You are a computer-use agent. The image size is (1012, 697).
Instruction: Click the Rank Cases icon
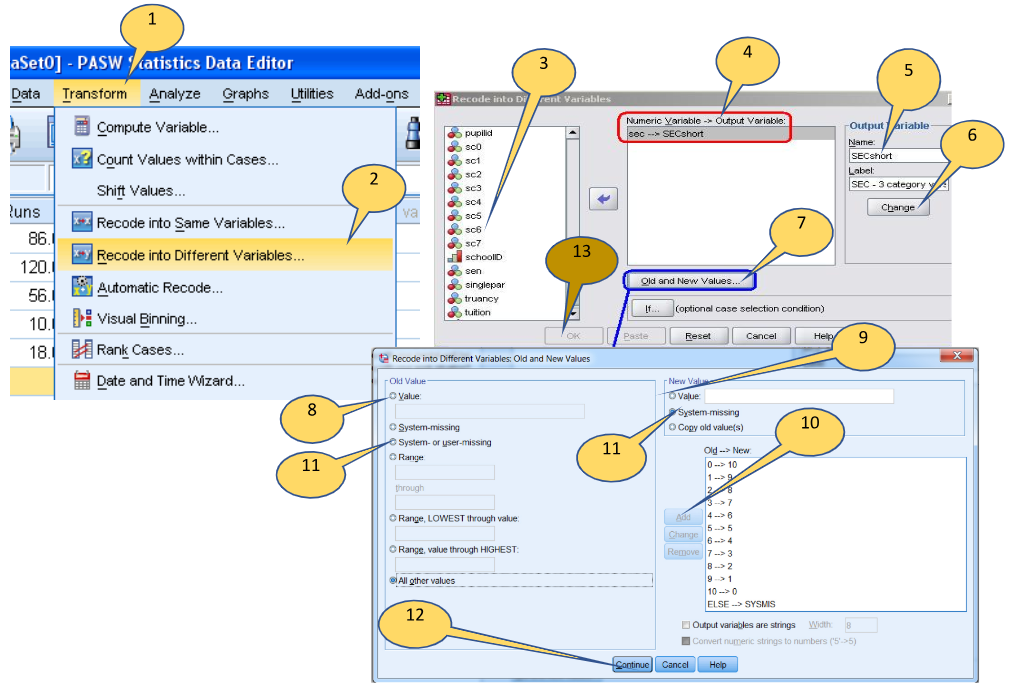coord(81,348)
